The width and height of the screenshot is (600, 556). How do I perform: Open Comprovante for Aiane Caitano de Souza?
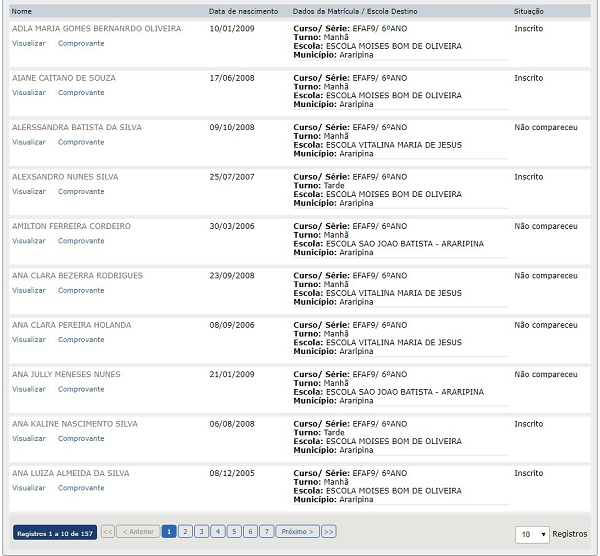pyautogui.click(x=81, y=93)
